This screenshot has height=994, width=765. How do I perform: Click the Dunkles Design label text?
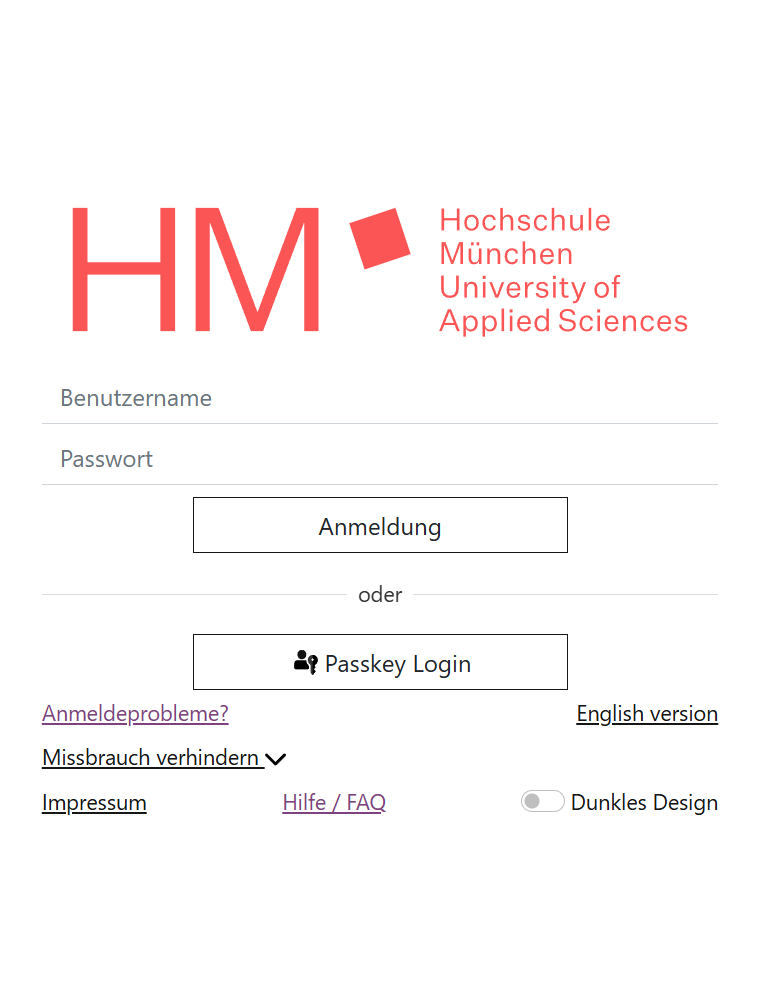644,802
